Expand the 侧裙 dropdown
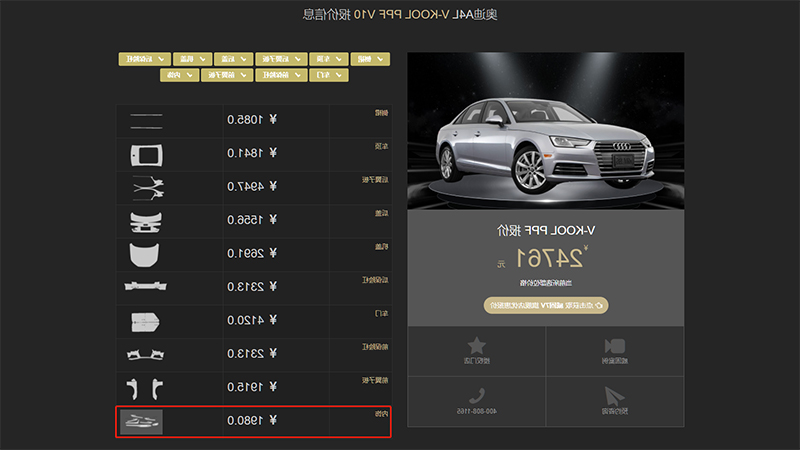The width and height of the screenshot is (800, 450). (370, 59)
